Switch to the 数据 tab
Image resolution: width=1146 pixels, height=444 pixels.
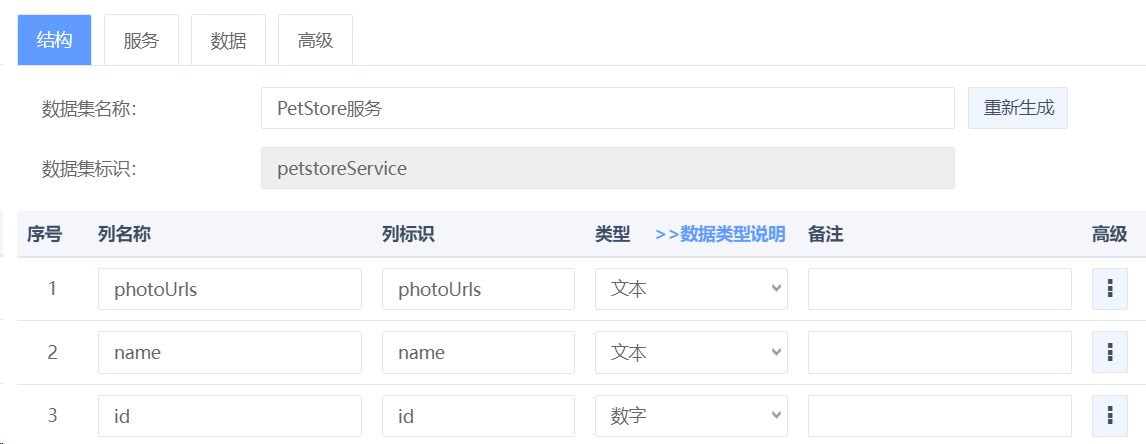tap(228, 40)
